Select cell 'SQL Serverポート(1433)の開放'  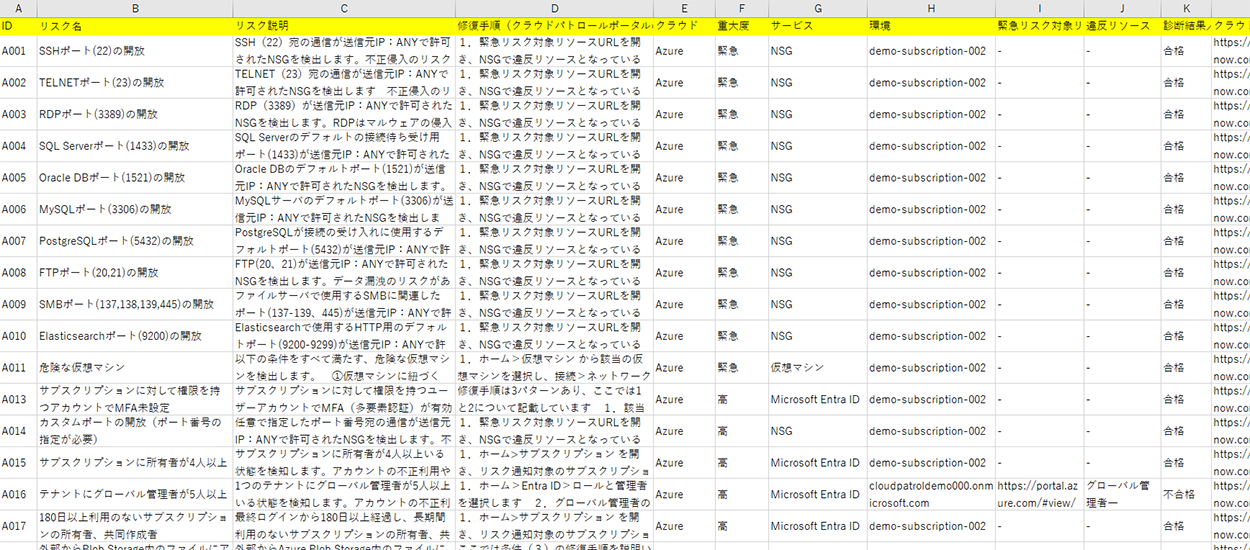click(135, 146)
